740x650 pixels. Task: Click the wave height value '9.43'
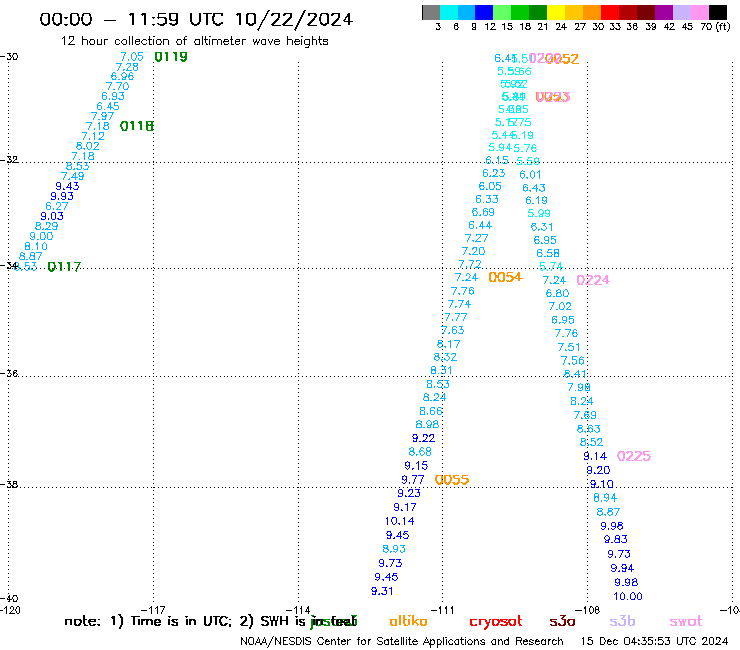[67, 186]
